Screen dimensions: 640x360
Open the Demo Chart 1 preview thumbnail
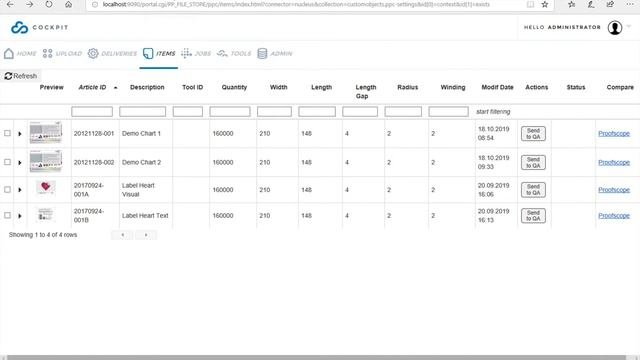pyautogui.click(x=46, y=133)
